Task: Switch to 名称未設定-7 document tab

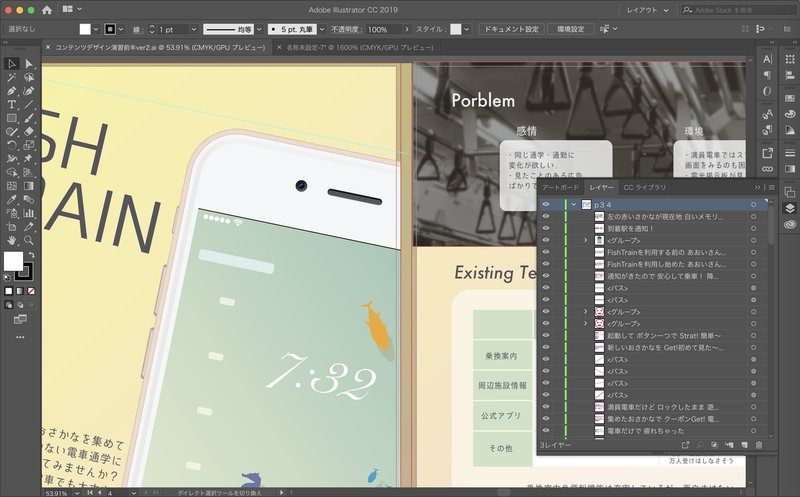Action: 360,47
